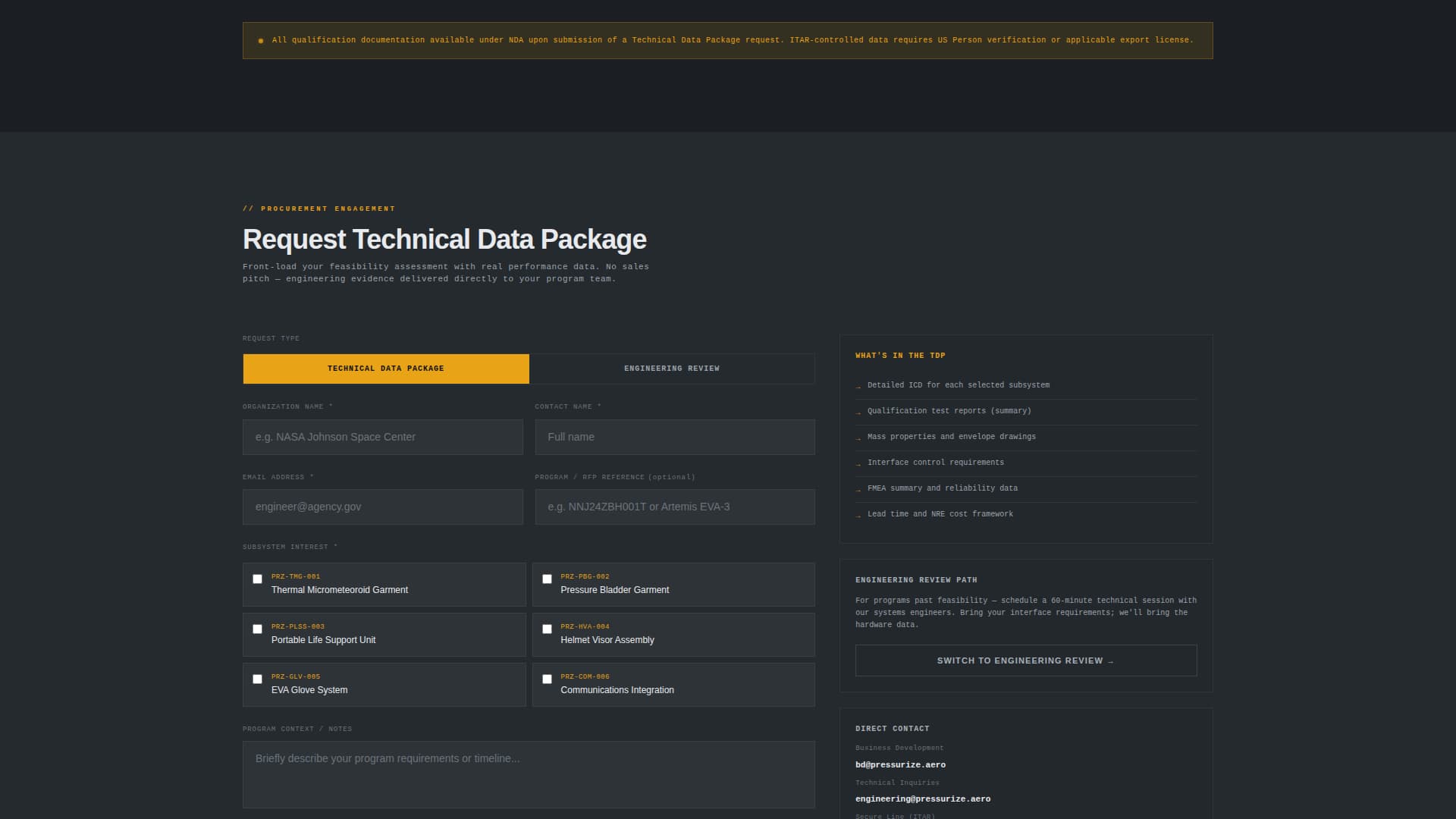The width and height of the screenshot is (1456, 819).
Task: Check Pressure Bladder Garment checkbox
Action: click(547, 579)
